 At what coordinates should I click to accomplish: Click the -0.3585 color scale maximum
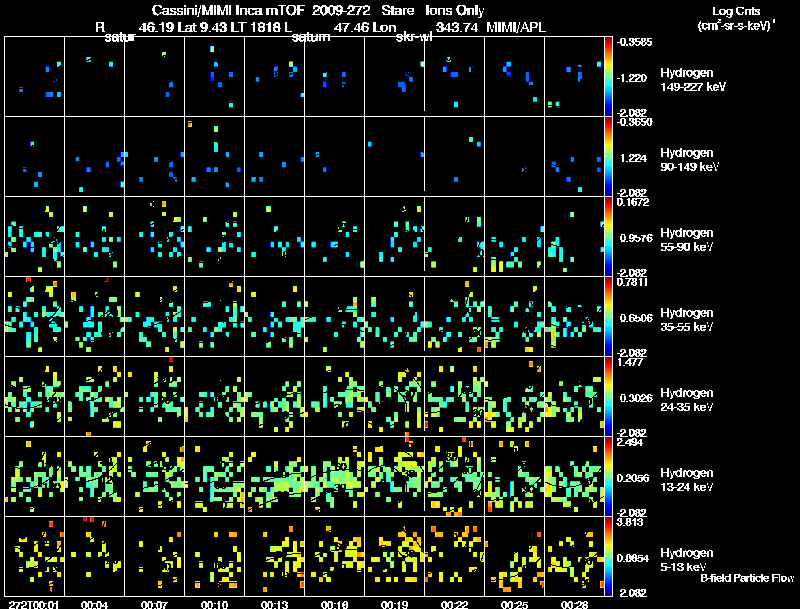click(x=634, y=42)
